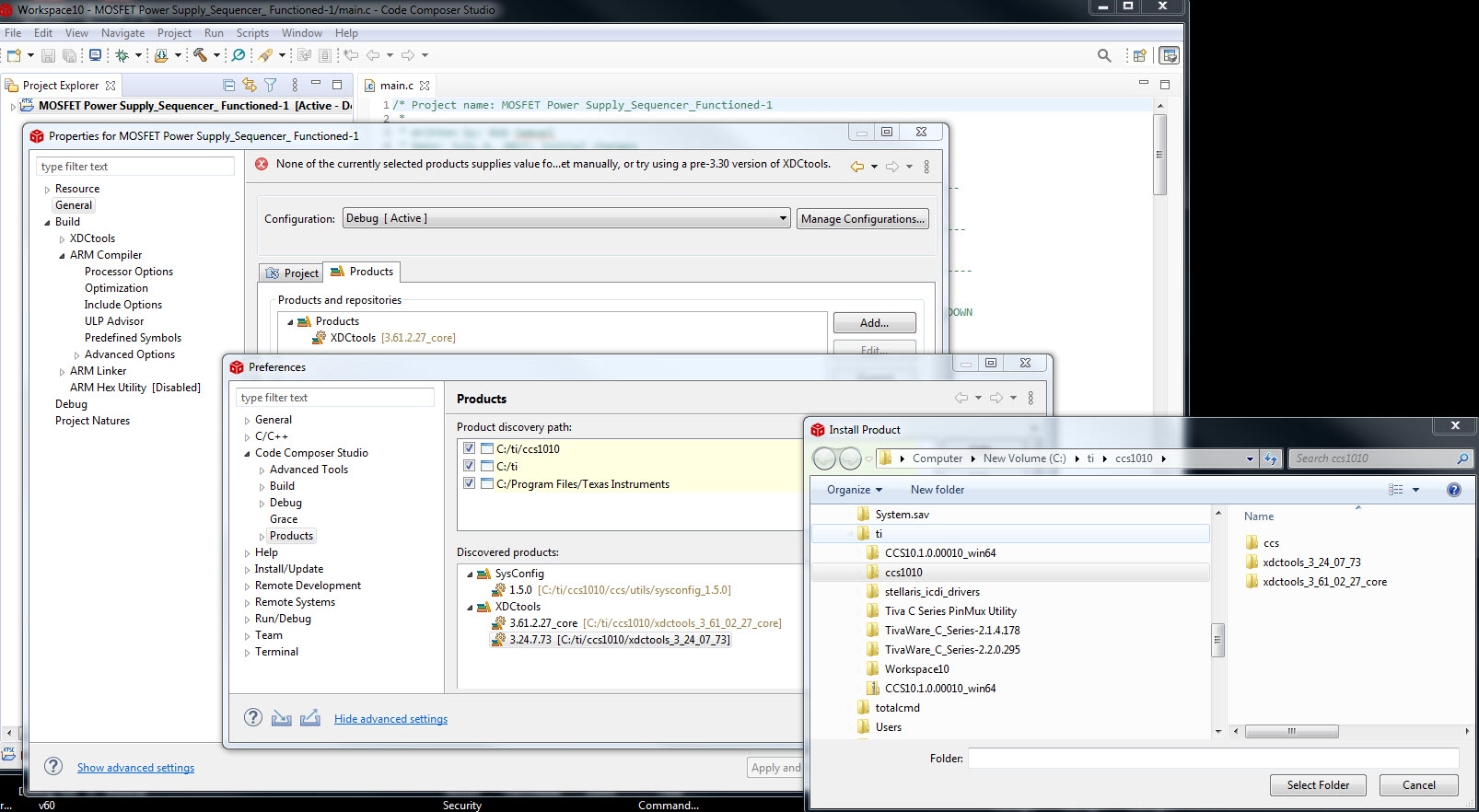1479x812 pixels.
Task: Click the Manage Configurations button
Action: (x=862, y=218)
